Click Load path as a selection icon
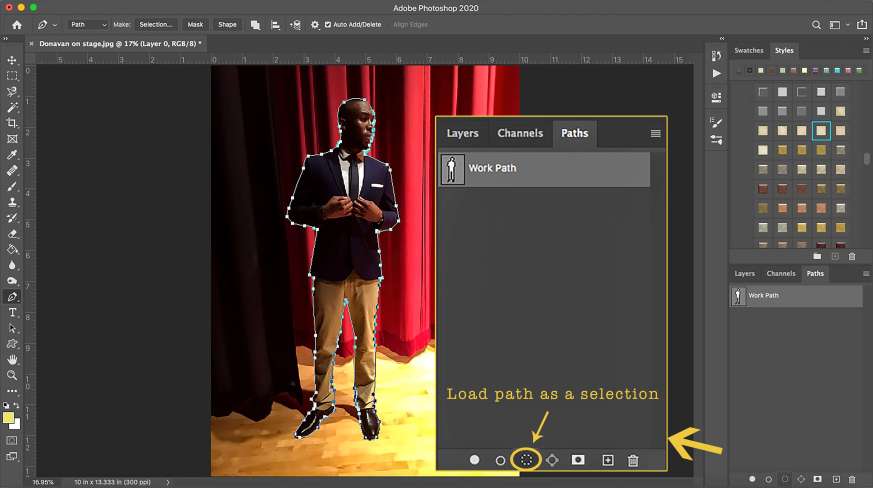Viewport: 873px width, 488px height. tap(526, 460)
